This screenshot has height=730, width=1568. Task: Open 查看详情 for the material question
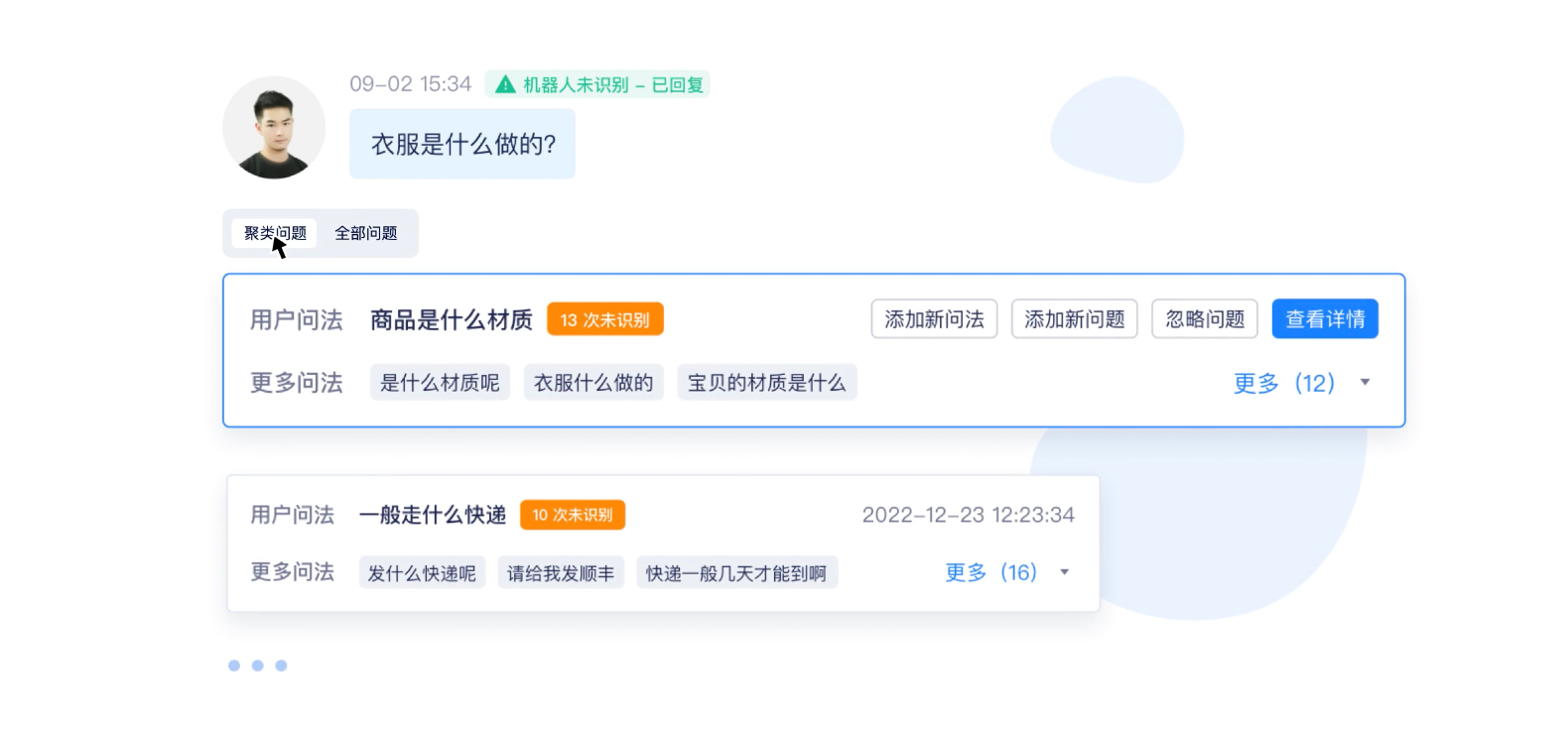pyautogui.click(x=1325, y=319)
